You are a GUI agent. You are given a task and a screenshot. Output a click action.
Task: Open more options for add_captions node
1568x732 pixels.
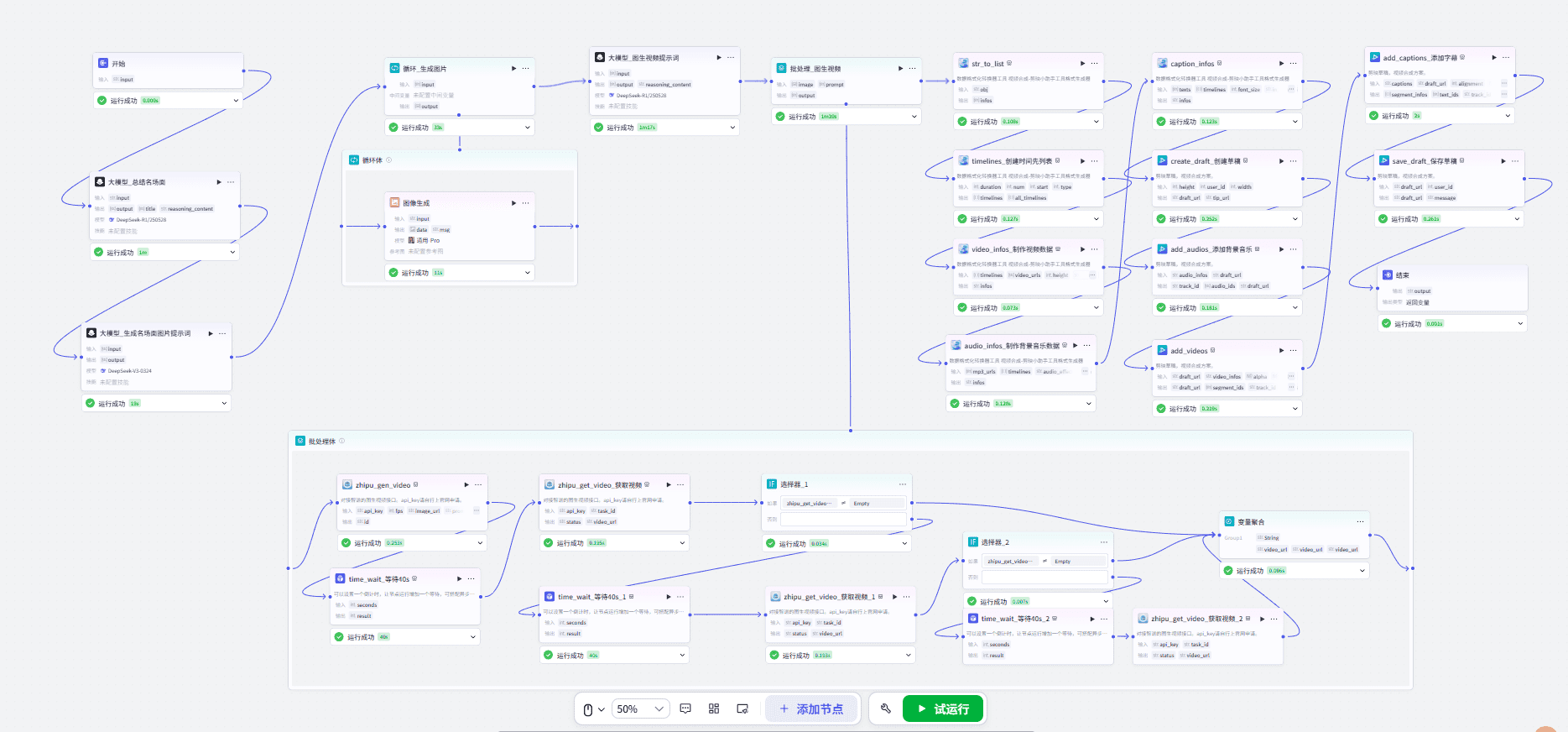[x=1506, y=58]
